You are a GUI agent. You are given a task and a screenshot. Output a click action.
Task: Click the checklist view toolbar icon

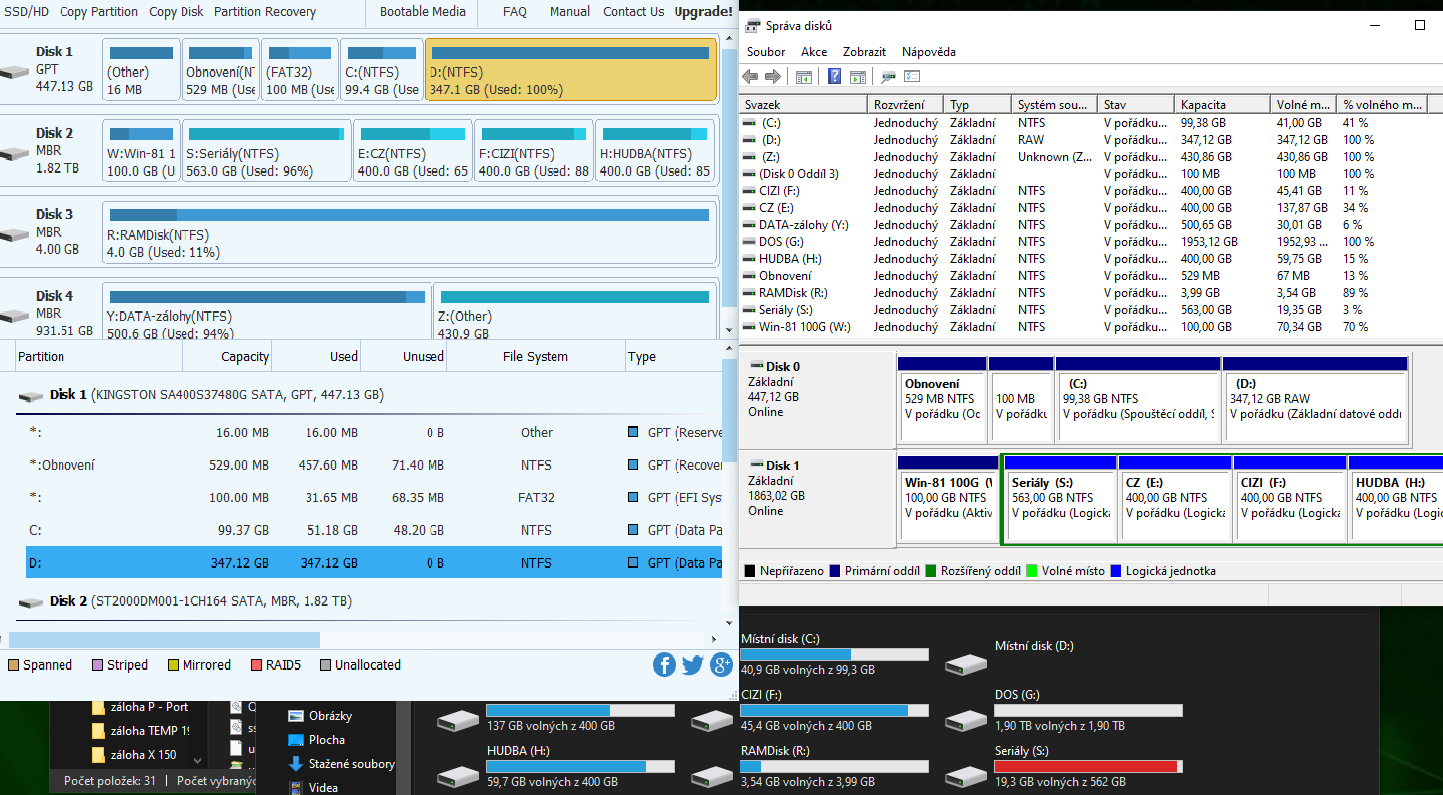coord(911,77)
